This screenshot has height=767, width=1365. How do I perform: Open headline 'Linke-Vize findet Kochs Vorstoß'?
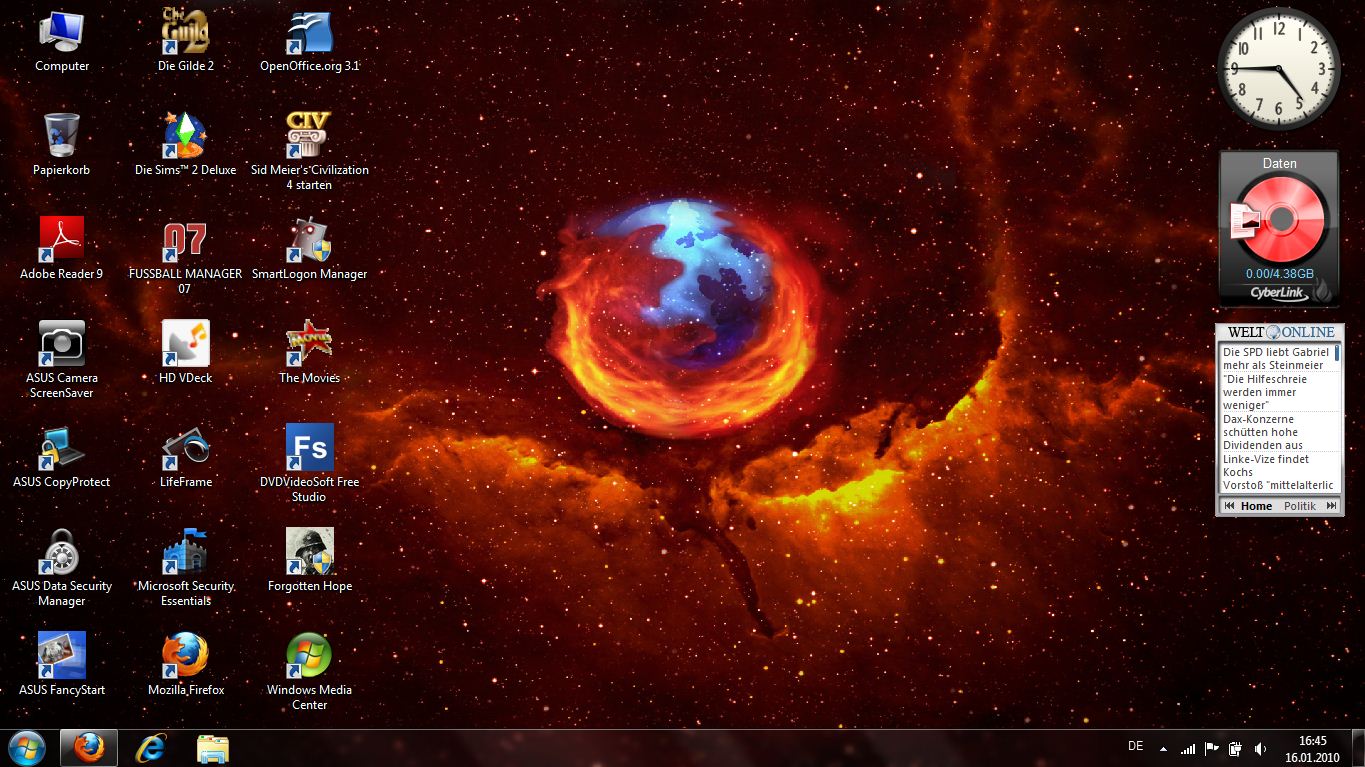click(x=1276, y=472)
